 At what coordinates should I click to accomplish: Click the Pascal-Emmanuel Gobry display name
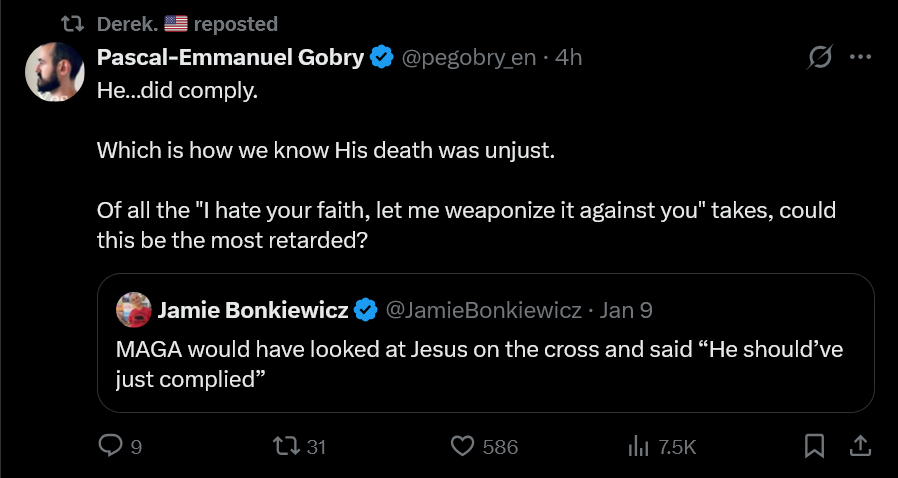point(230,58)
